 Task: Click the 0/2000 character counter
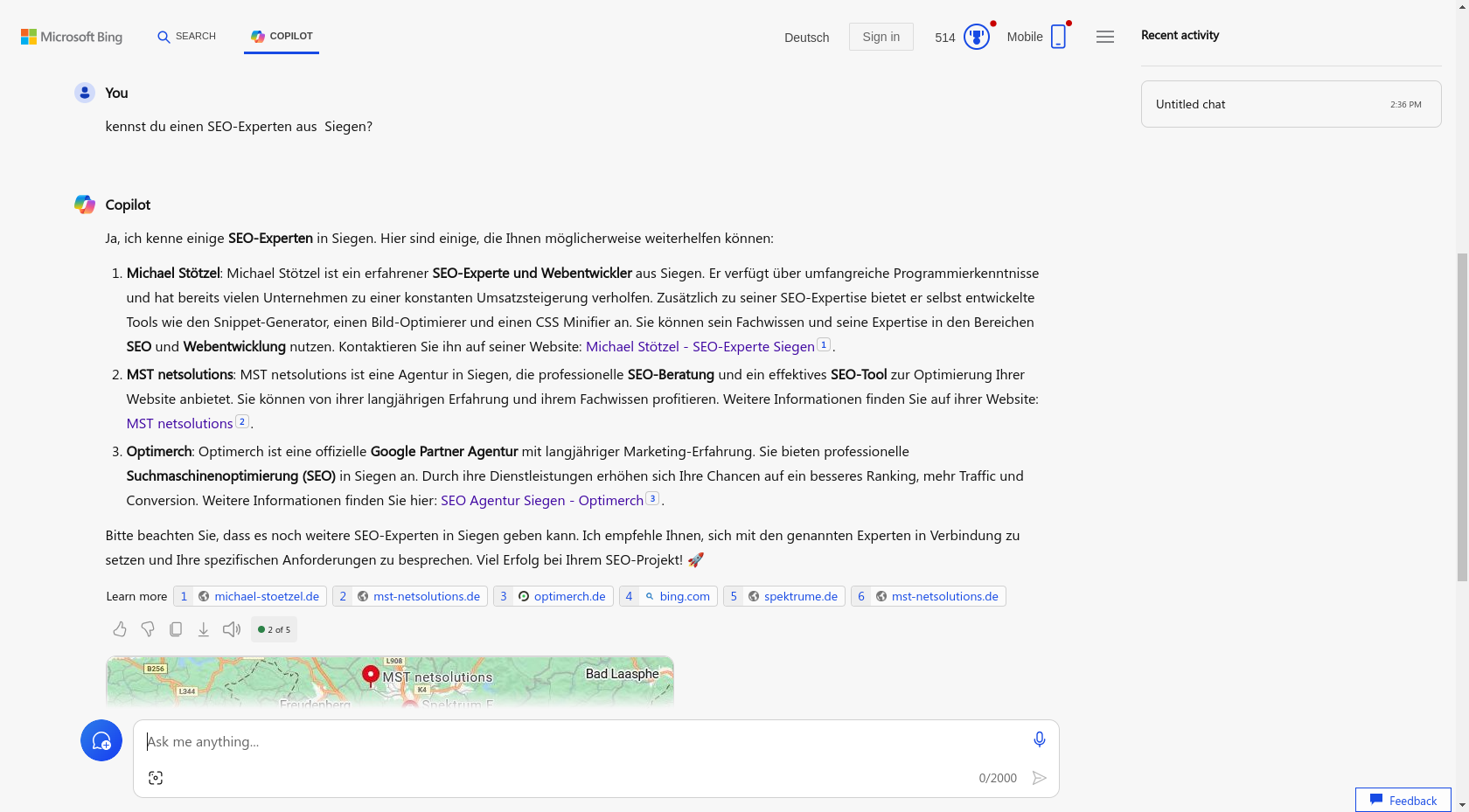coord(998,778)
